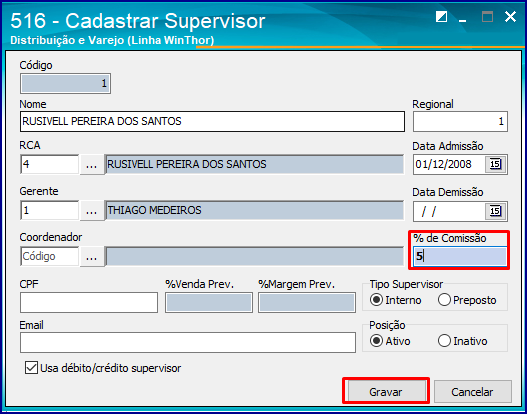This screenshot has width=527, height=414.
Task: Focus the Nome input field
Action: click(x=212, y=121)
